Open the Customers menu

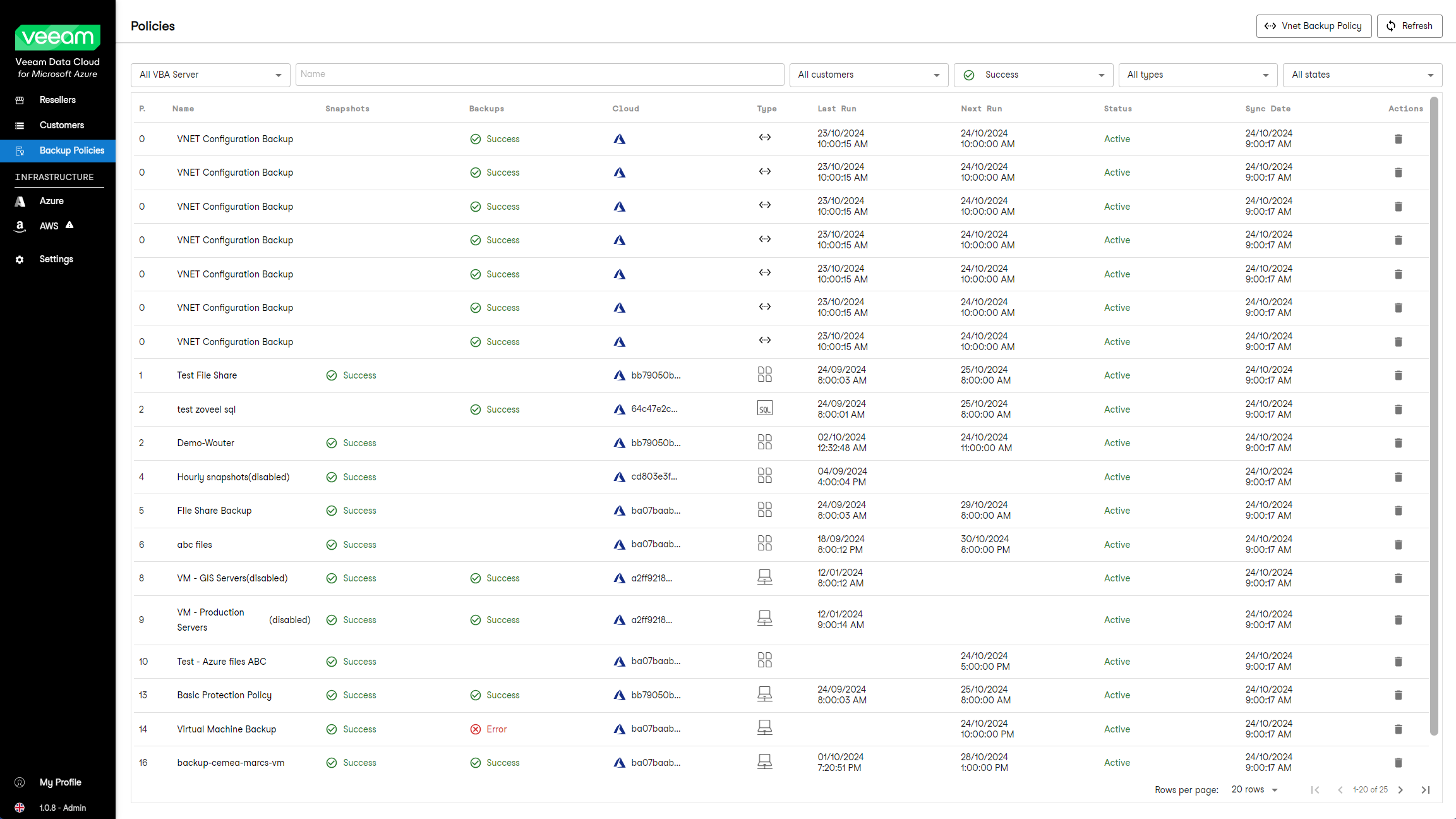point(57,125)
